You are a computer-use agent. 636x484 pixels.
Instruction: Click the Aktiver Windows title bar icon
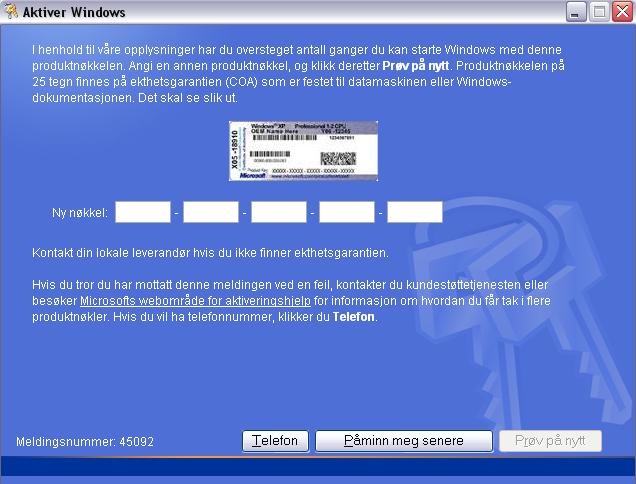tap(11, 11)
